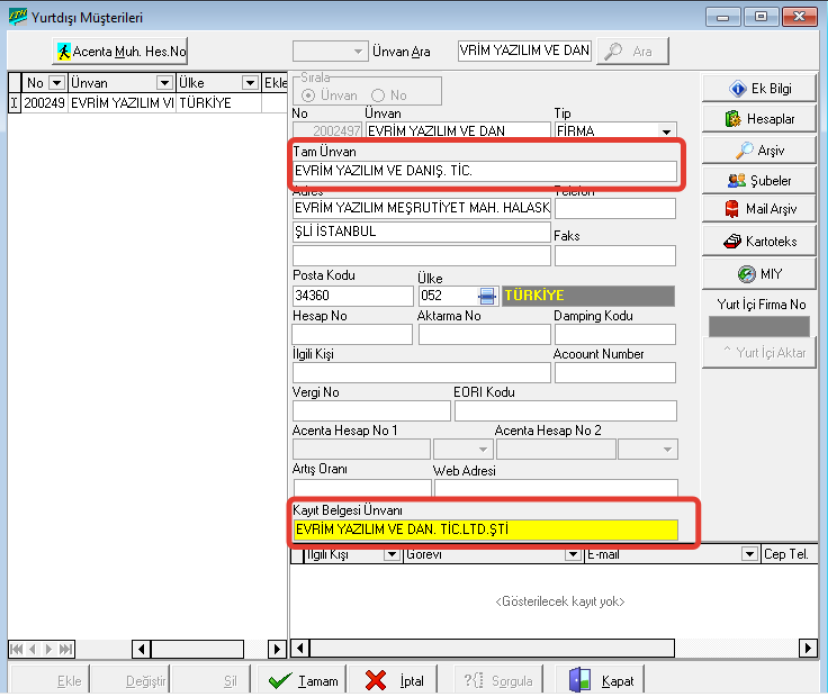Click the Ekle column header in list
The image size is (828, 697).
click(x=275, y=83)
